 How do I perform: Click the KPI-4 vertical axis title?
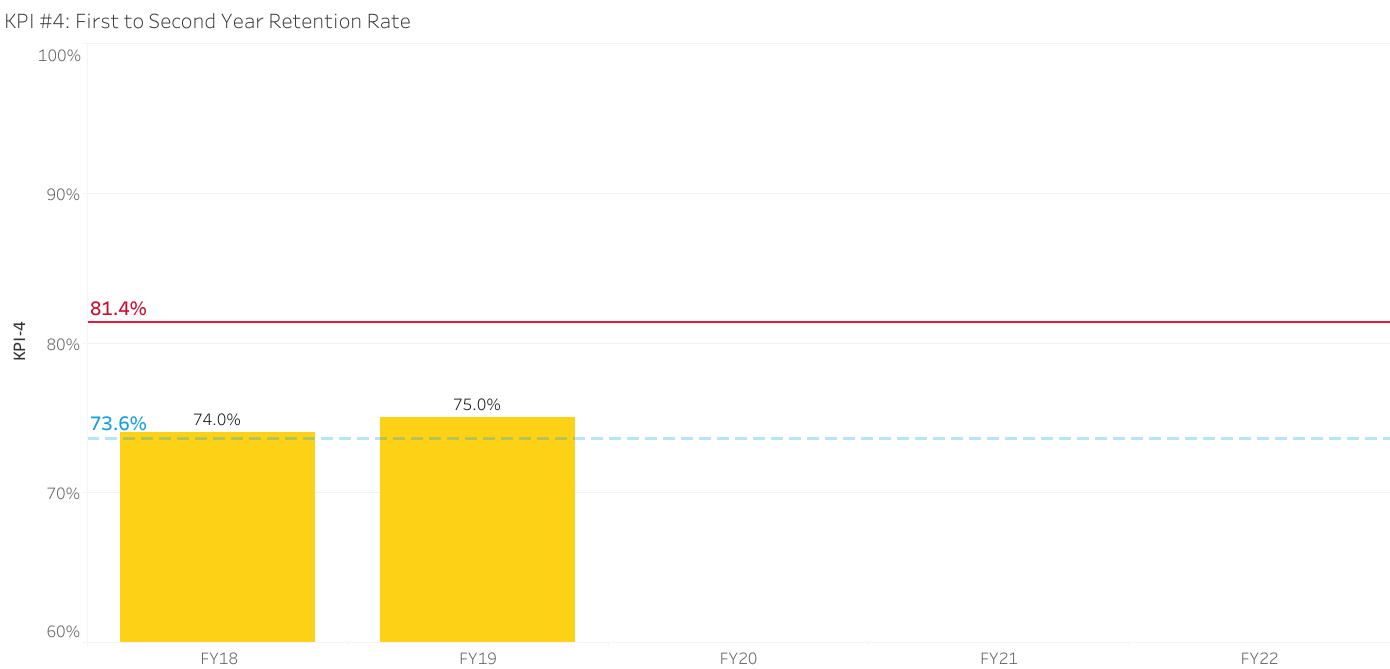18,341
